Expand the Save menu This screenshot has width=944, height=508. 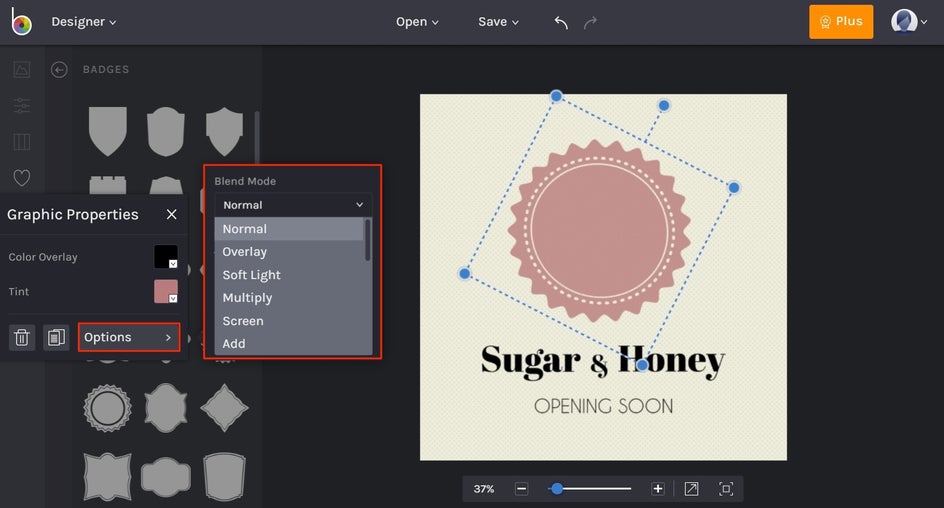pos(498,22)
